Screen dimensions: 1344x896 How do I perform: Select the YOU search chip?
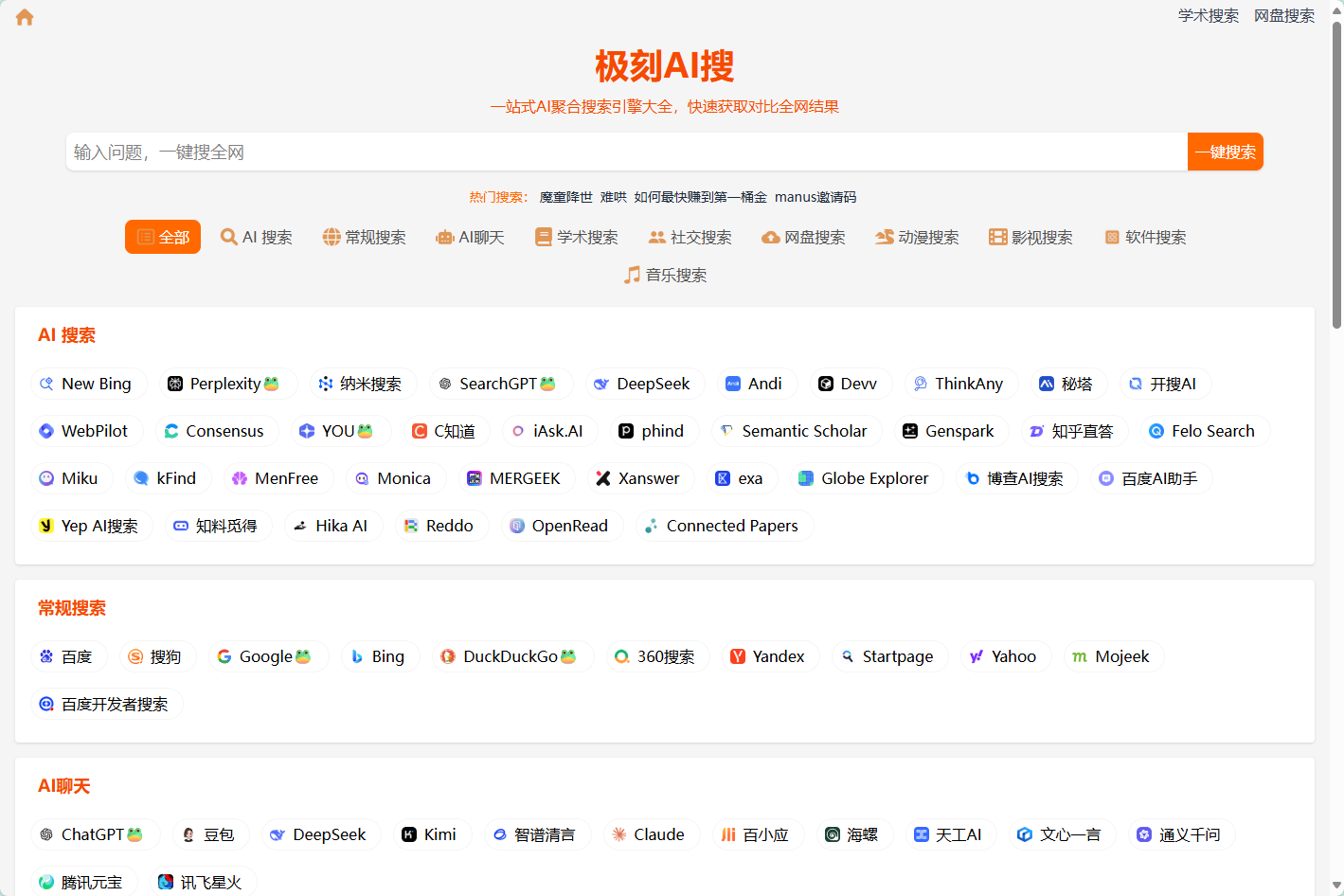(339, 431)
